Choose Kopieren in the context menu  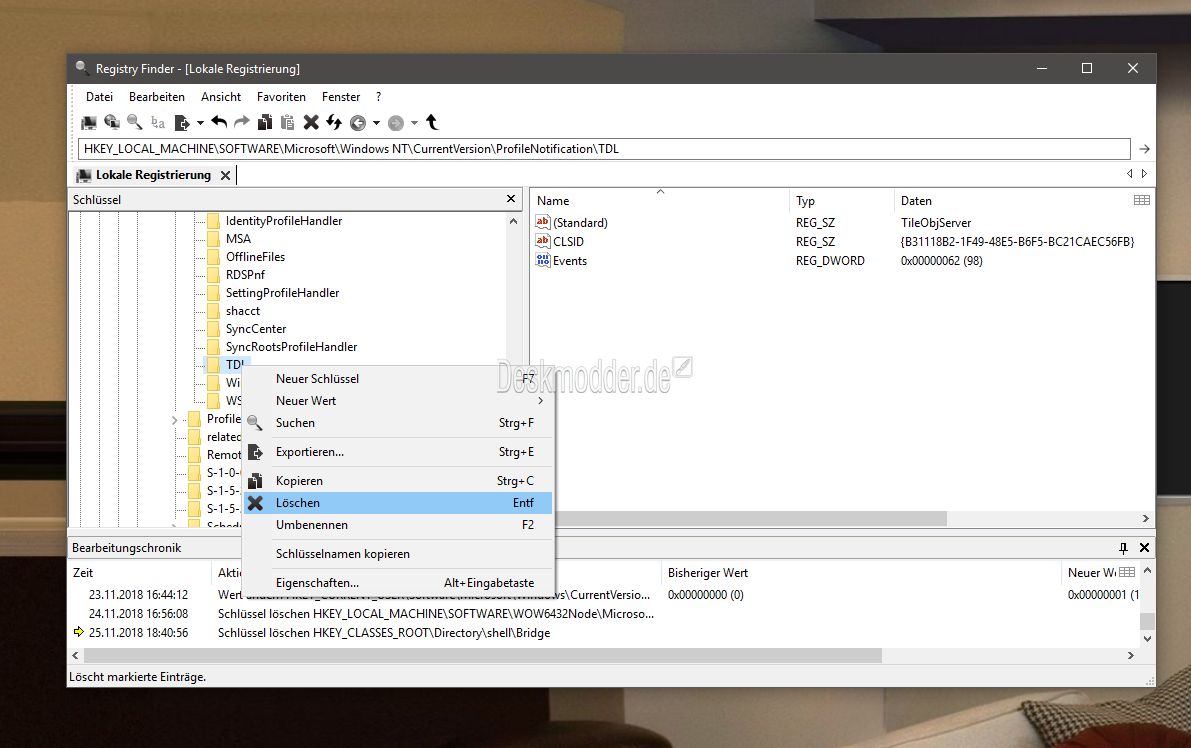(399, 481)
